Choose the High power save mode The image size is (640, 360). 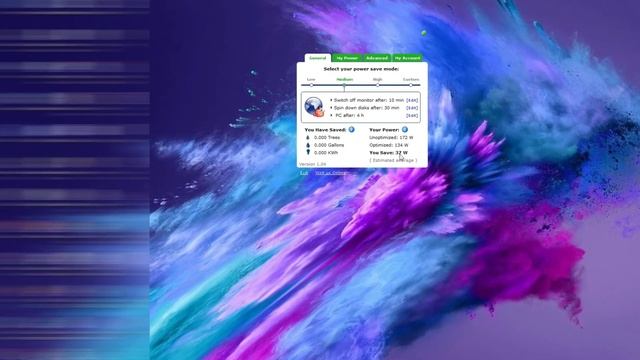[x=378, y=85]
